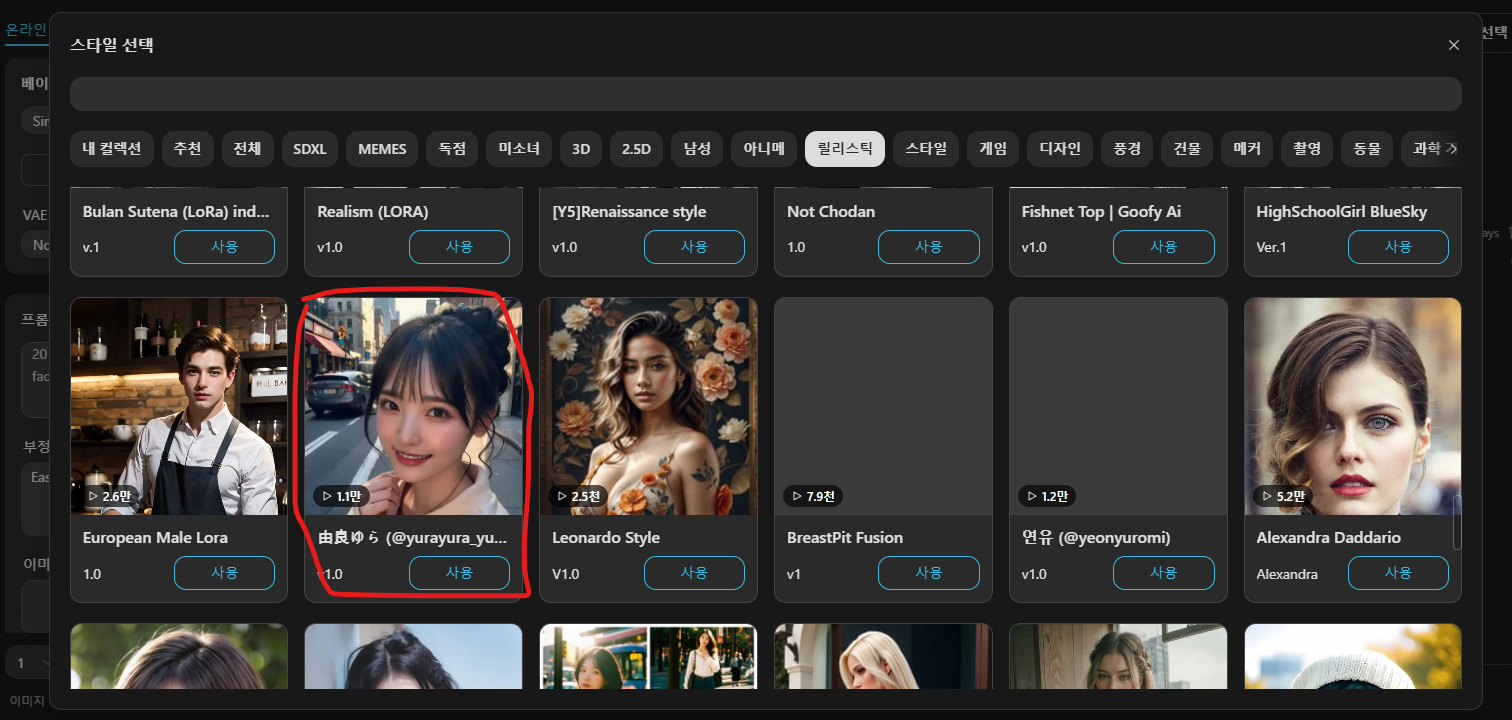
Task: Open the 2.5D category tab
Action: [636, 149]
